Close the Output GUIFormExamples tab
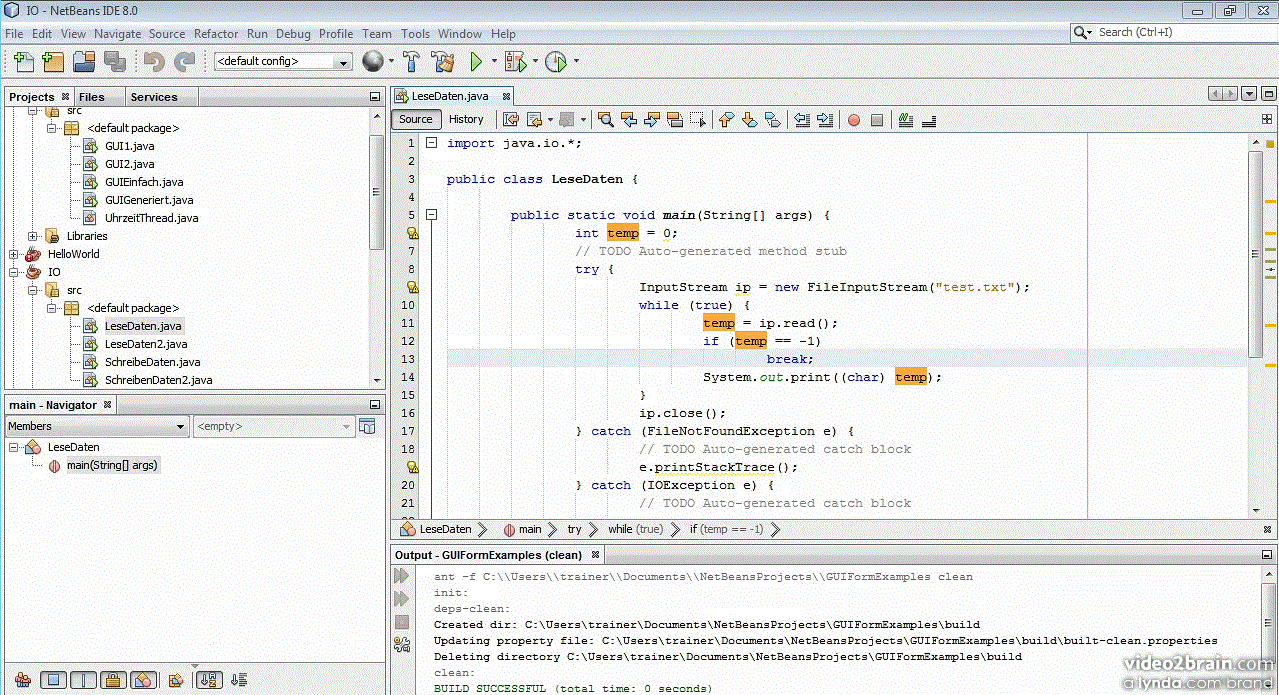Viewport: 1279px width, 695px height. click(x=595, y=554)
